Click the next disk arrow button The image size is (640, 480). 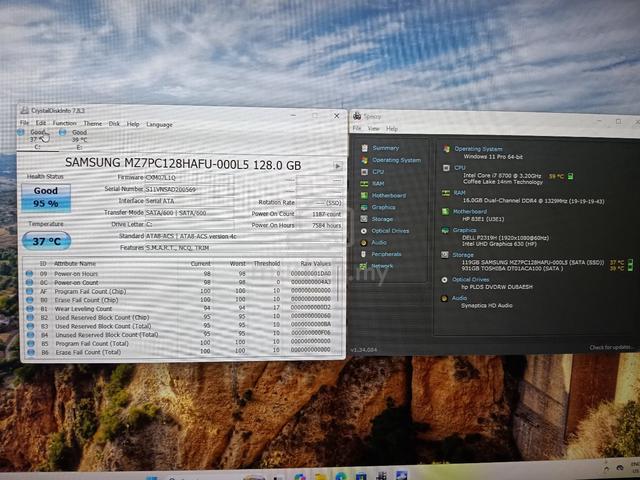tap(338, 166)
